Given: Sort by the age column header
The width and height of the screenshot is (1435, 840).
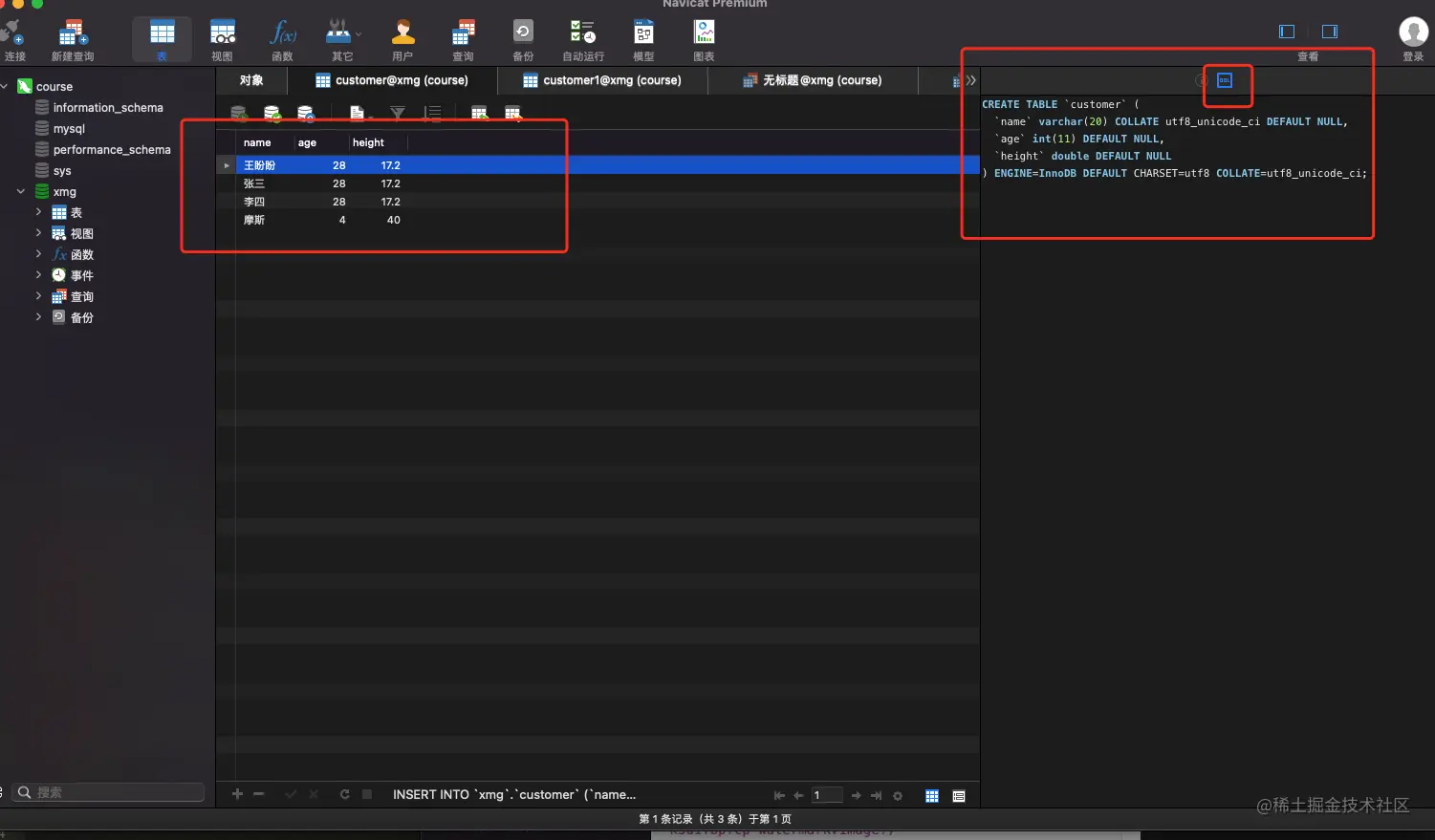Looking at the screenshot, I should click(x=319, y=142).
